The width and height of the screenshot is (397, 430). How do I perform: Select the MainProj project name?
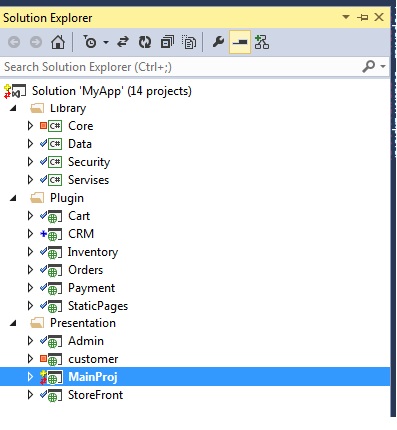pyautogui.click(x=93, y=377)
